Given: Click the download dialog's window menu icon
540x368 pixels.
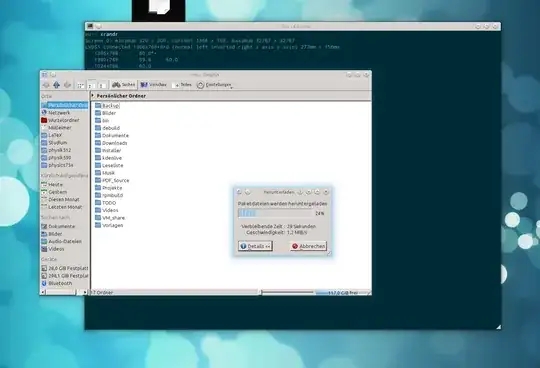Looking at the screenshot, I should [239, 192].
